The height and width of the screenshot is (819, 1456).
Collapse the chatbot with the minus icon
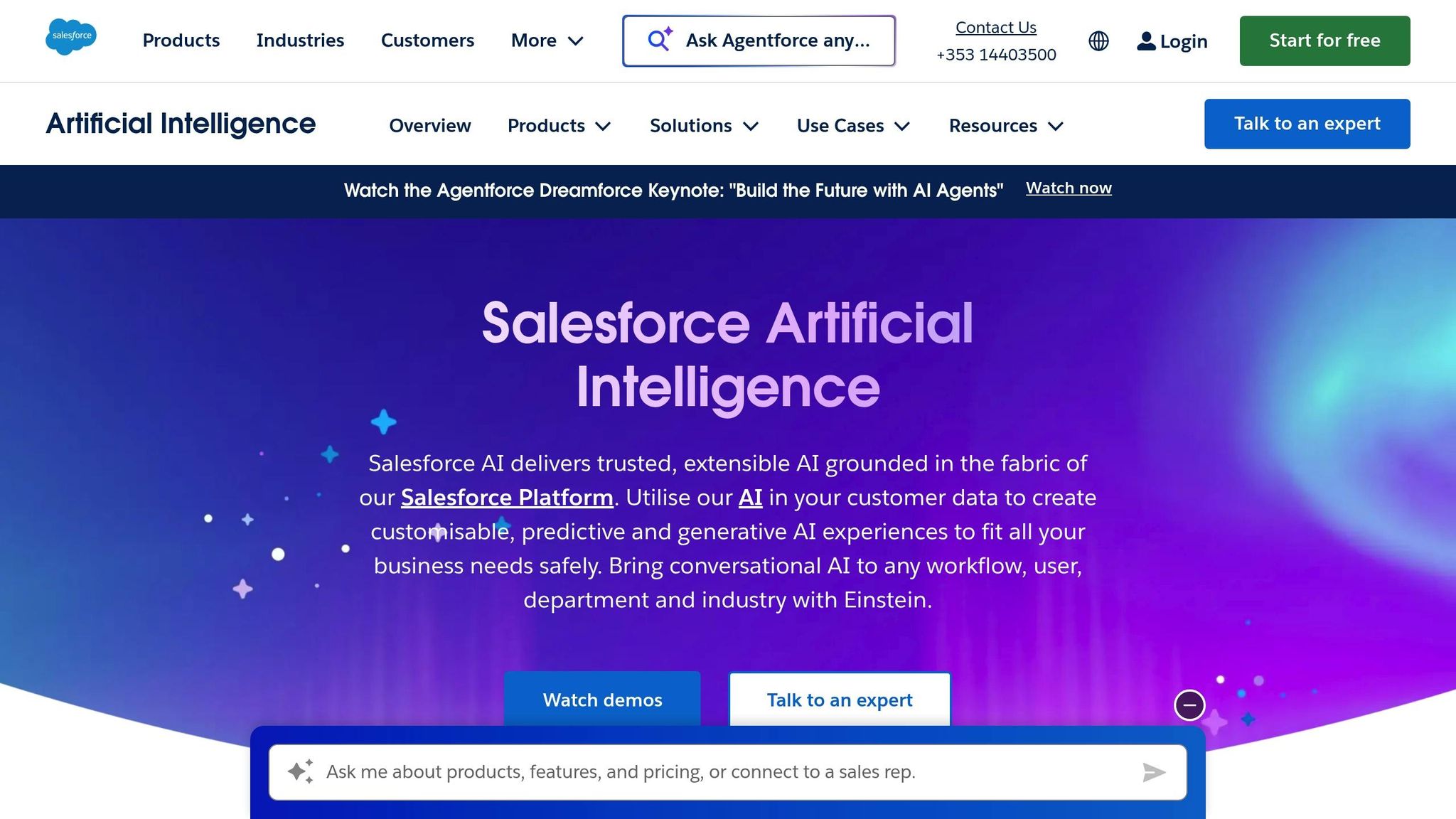1189,705
